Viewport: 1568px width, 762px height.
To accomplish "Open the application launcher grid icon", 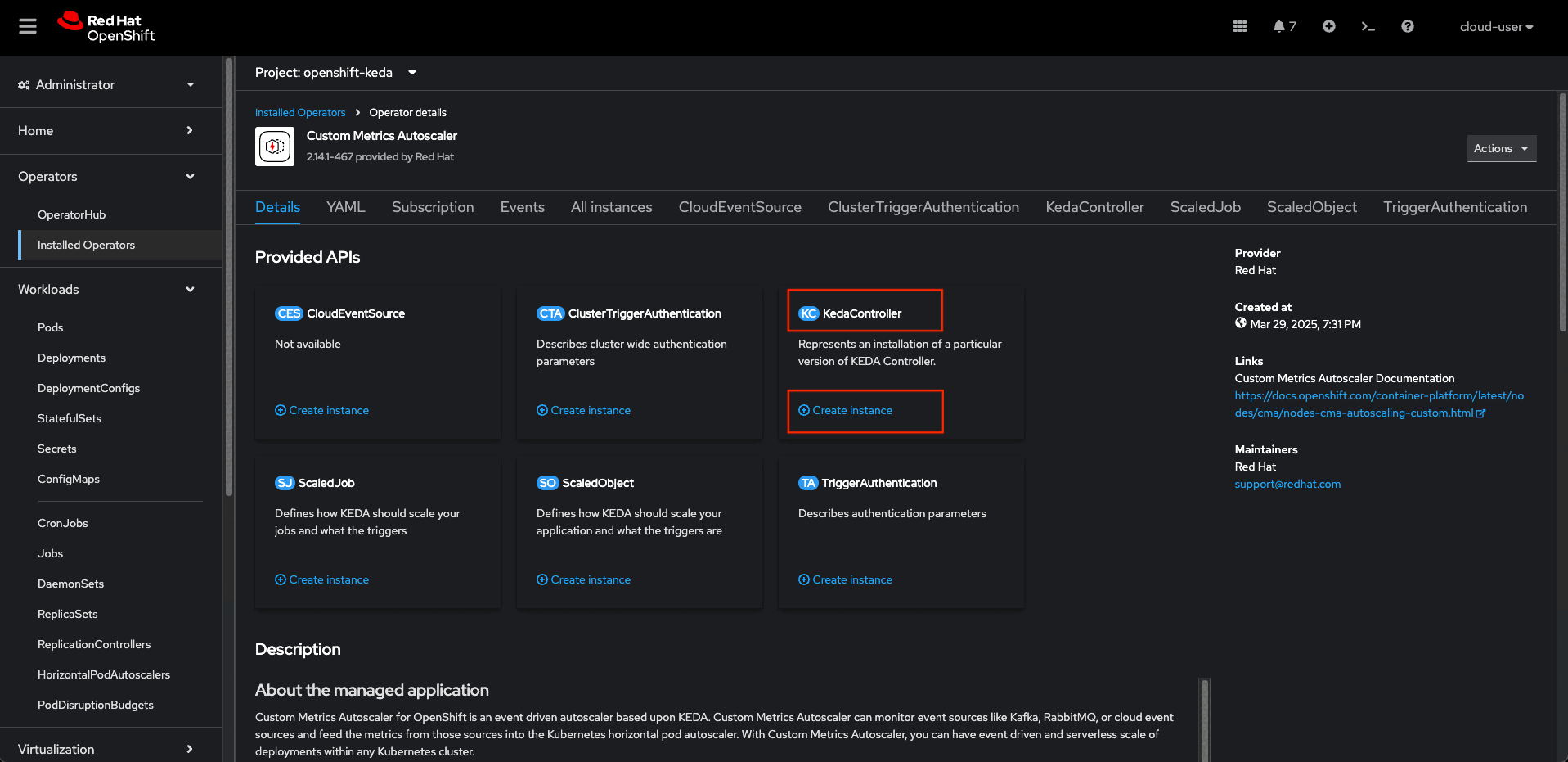I will [x=1240, y=27].
